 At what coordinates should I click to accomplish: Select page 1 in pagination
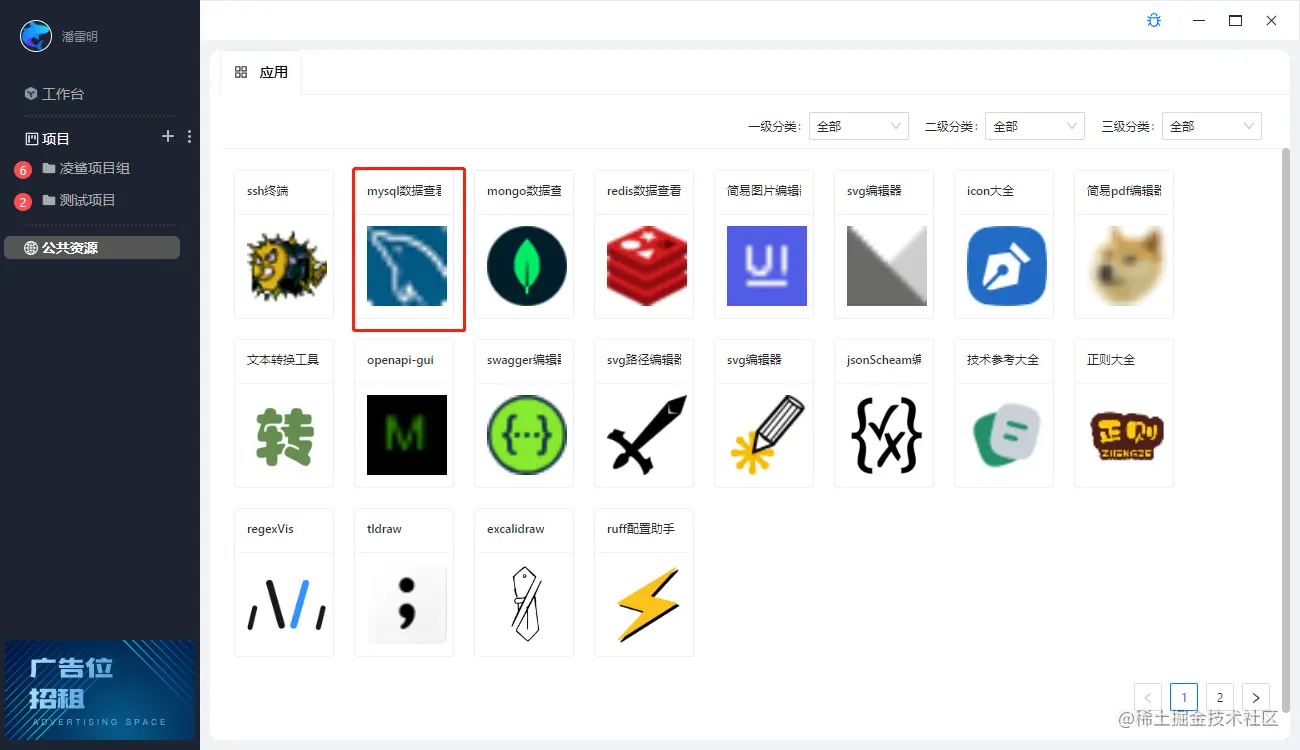tap(1183, 697)
